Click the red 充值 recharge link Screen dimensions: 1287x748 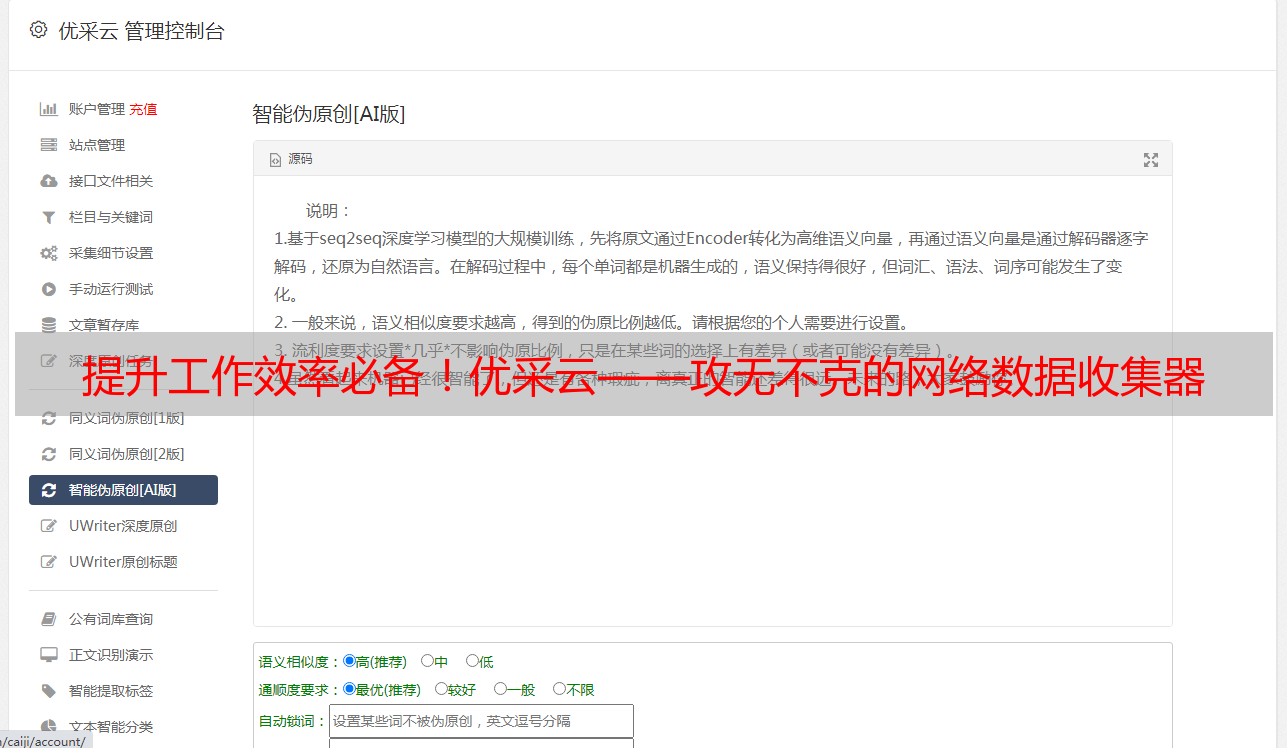click(x=143, y=109)
